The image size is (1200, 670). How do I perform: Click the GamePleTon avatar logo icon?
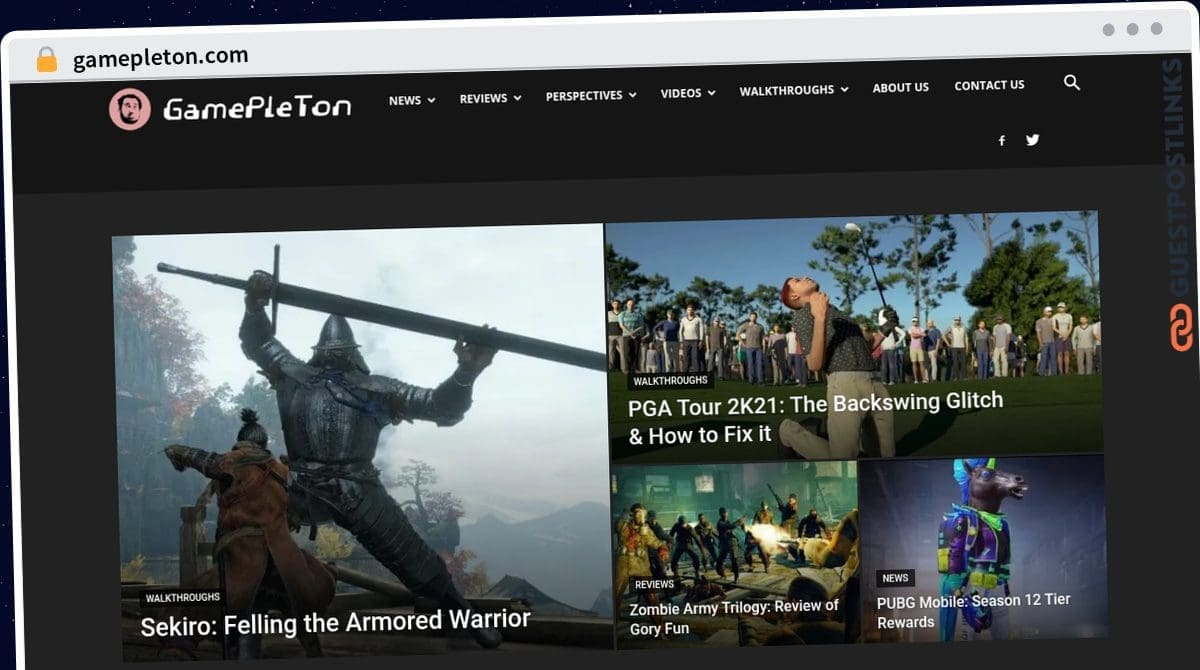click(130, 109)
